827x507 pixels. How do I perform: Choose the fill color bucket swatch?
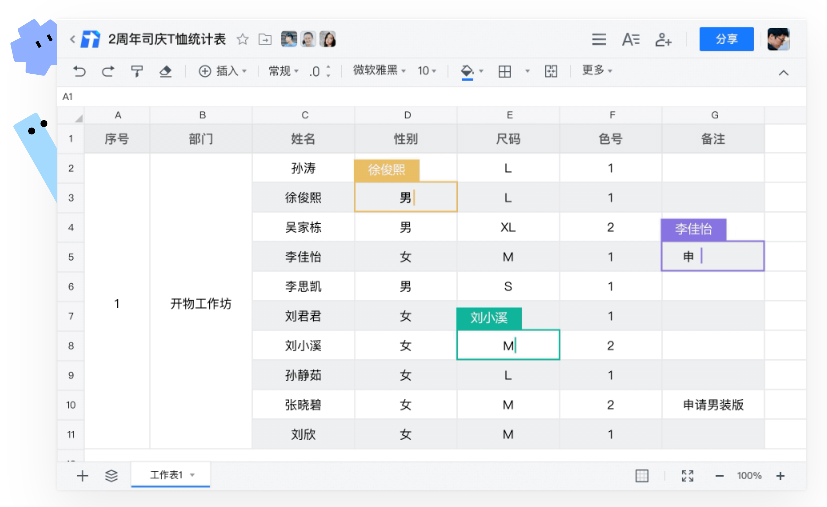[466, 71]
